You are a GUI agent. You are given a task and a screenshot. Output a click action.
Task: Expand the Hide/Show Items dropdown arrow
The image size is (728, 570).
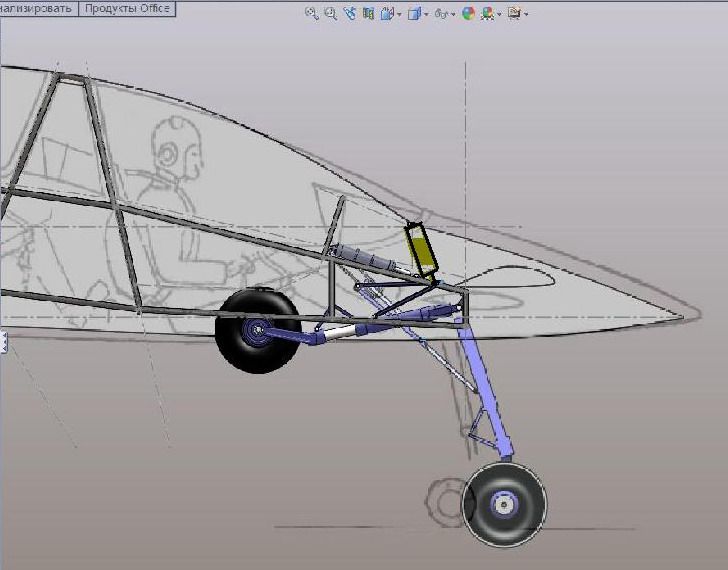(453, 15)
